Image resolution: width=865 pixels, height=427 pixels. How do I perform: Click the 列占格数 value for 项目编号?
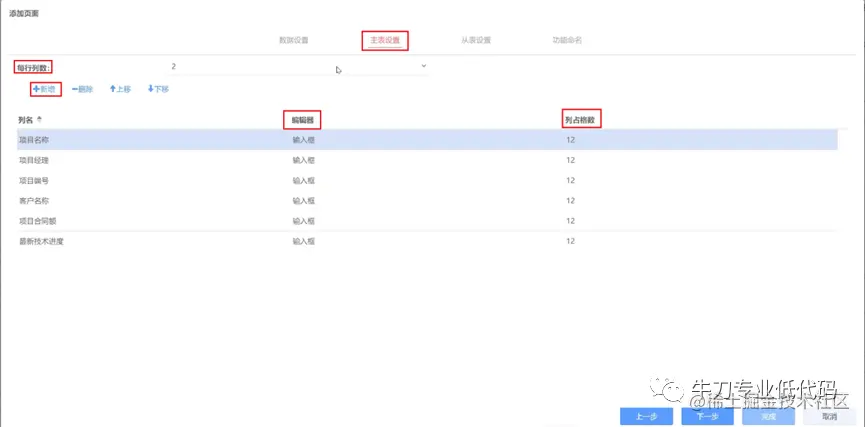tap(570, 180)
